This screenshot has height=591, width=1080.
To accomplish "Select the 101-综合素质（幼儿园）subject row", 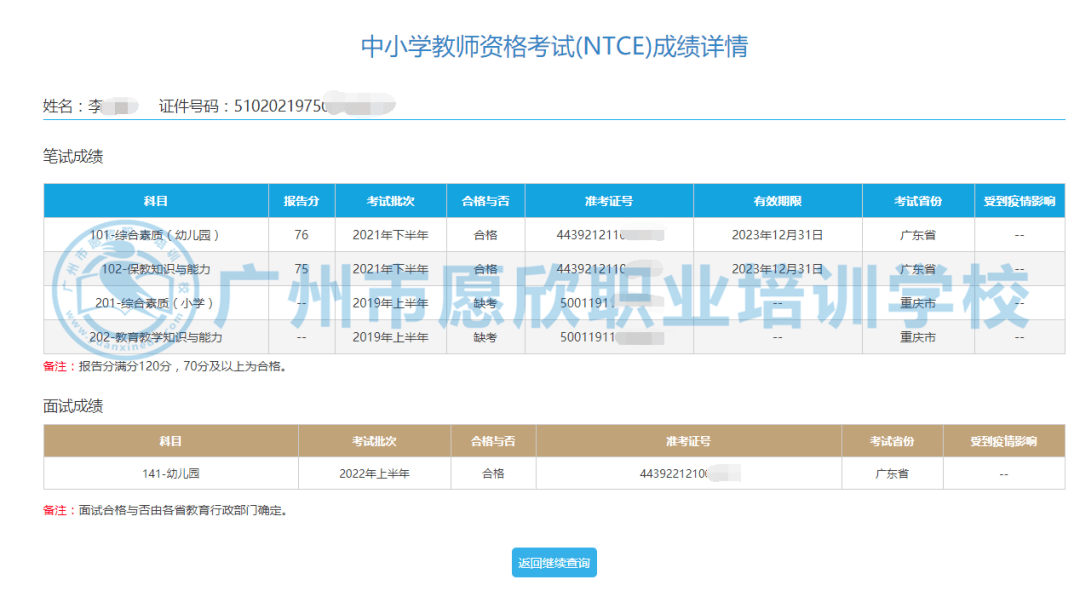I will 154,234.
